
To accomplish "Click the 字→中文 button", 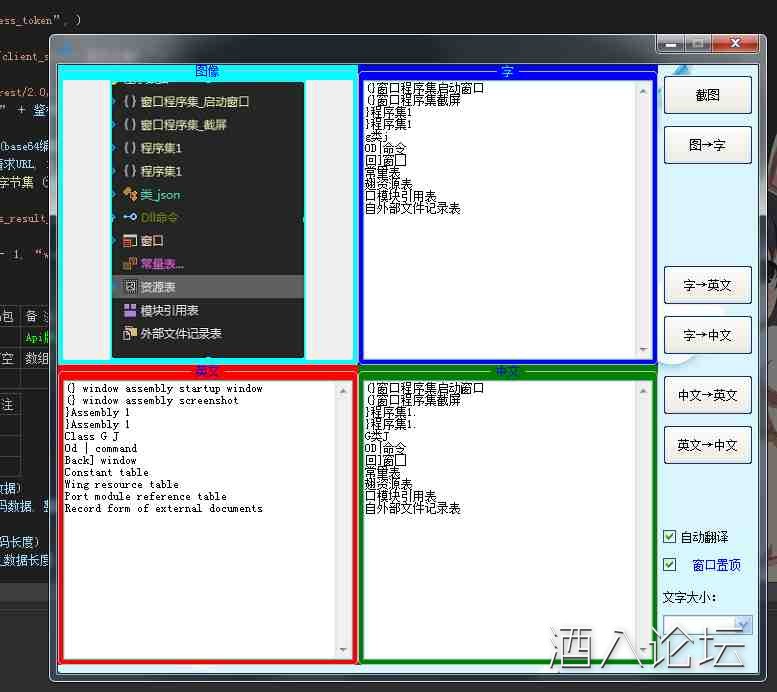I will tap(707, 335).
